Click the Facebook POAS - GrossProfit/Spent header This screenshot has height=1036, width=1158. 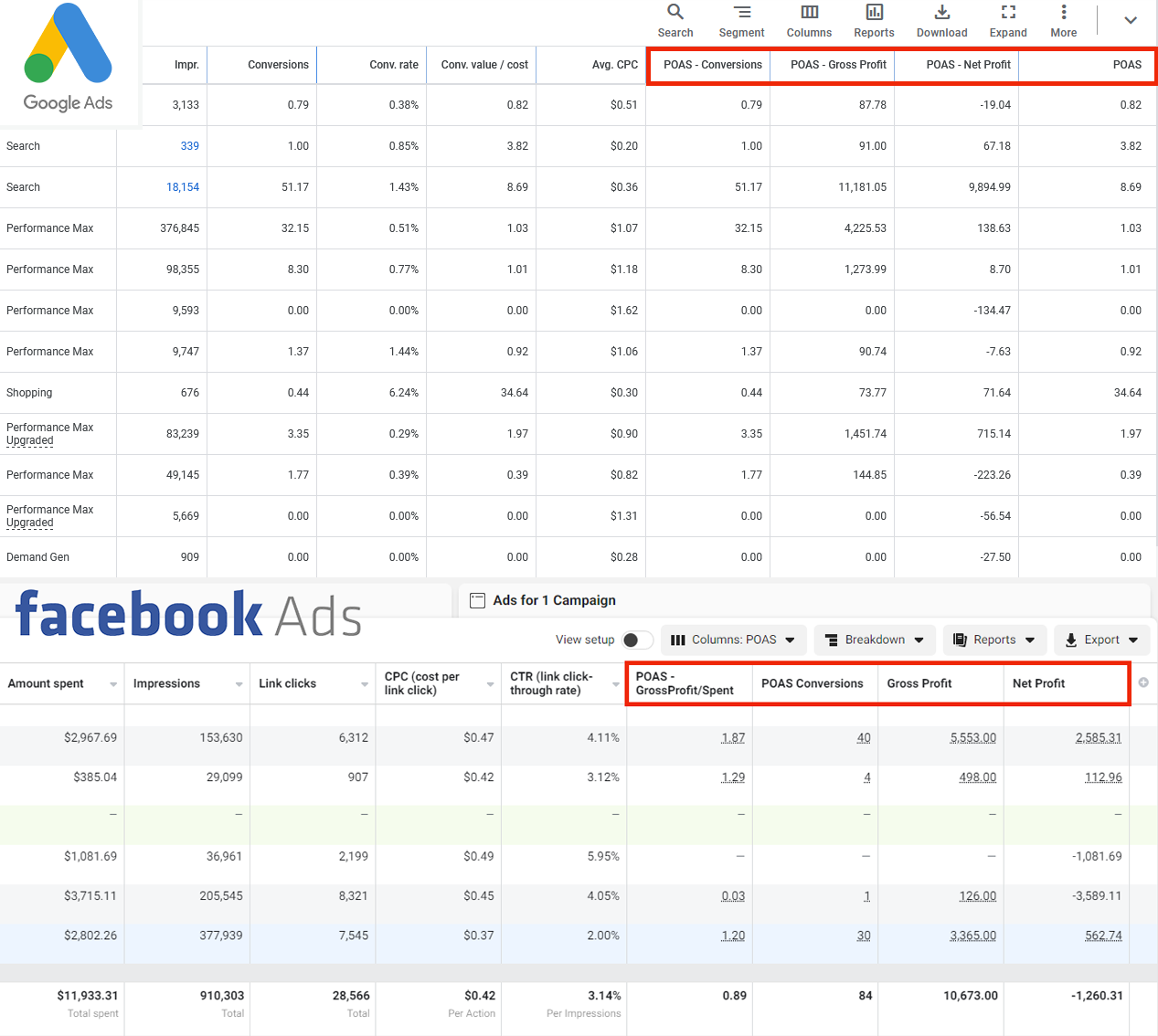685,683
